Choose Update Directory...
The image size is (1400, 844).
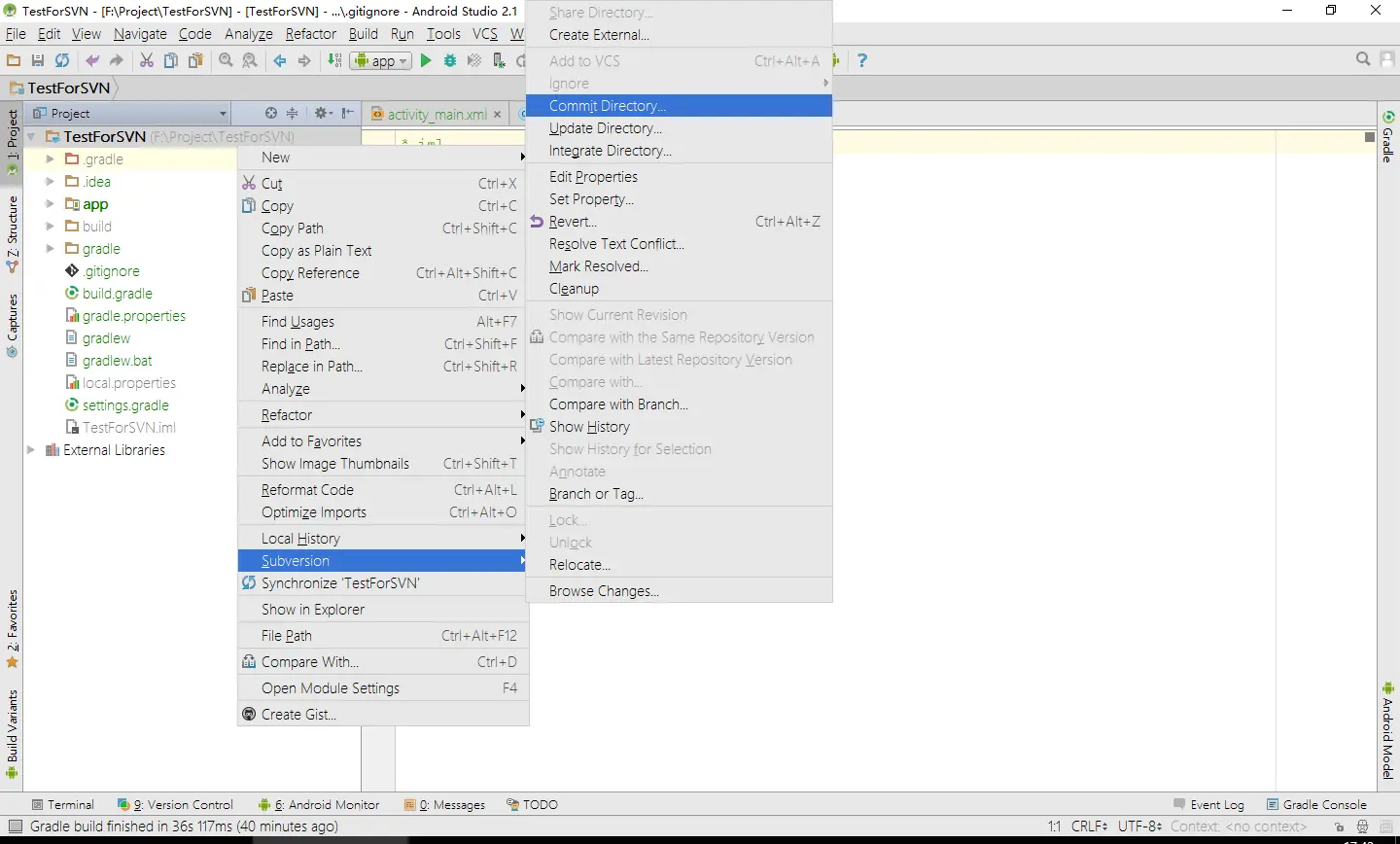[x=679, y=127]
